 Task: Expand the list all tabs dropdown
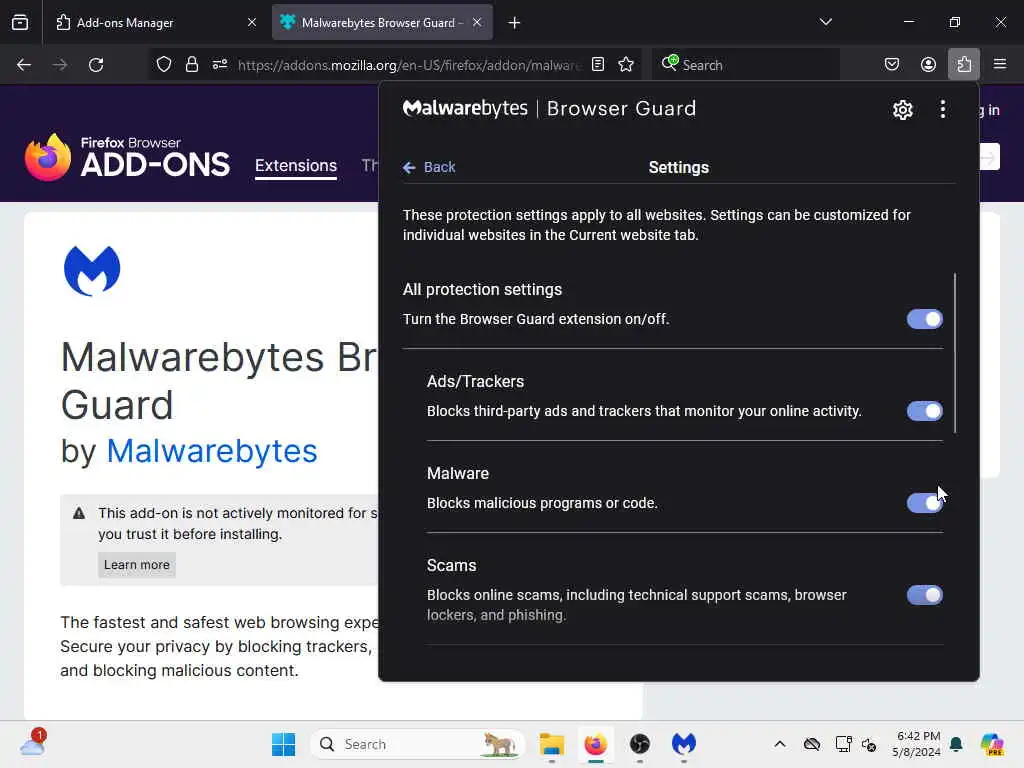point(825,22)
